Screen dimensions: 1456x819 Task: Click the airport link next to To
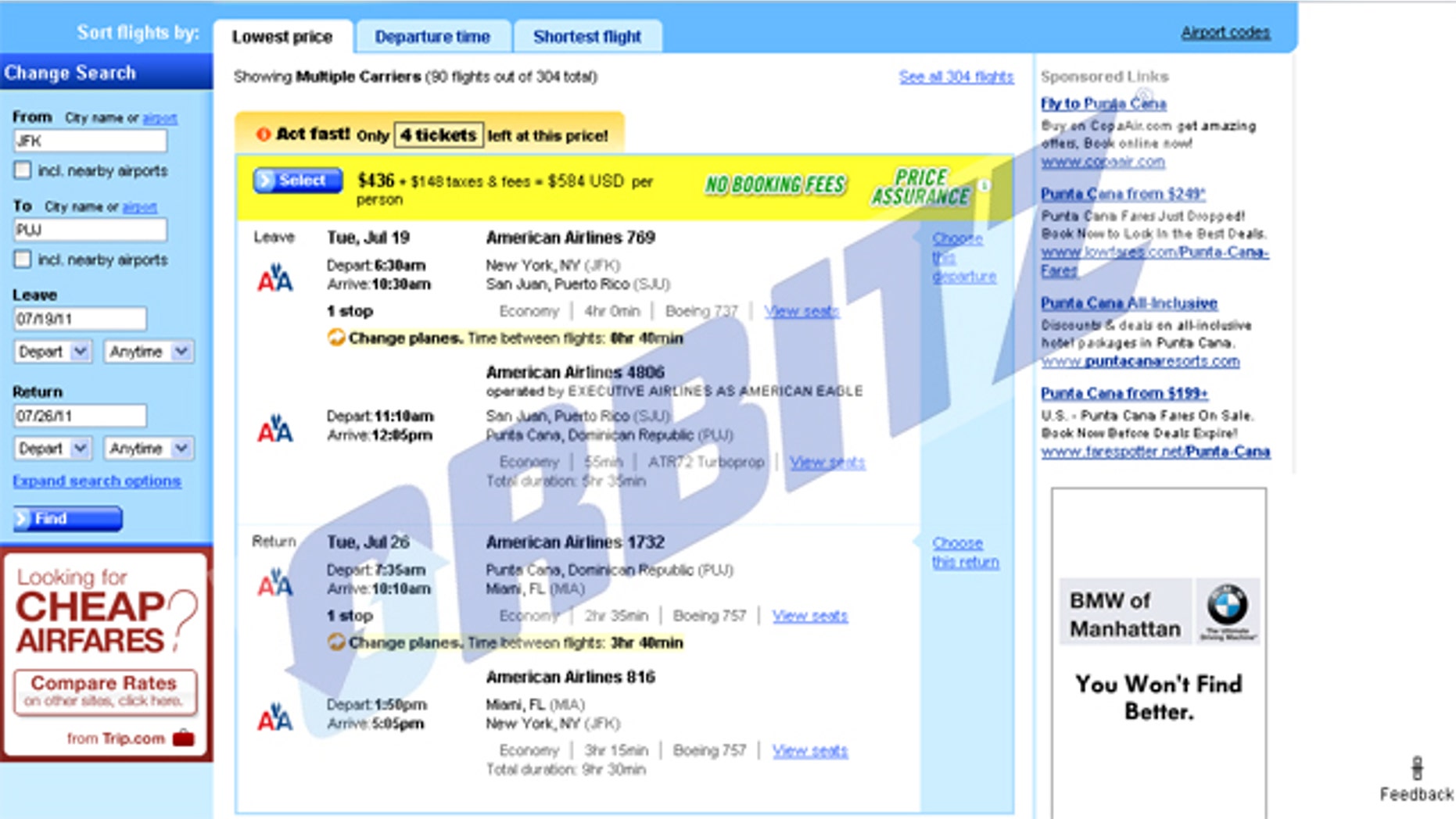pyautogui.click(x=139, y=207)
